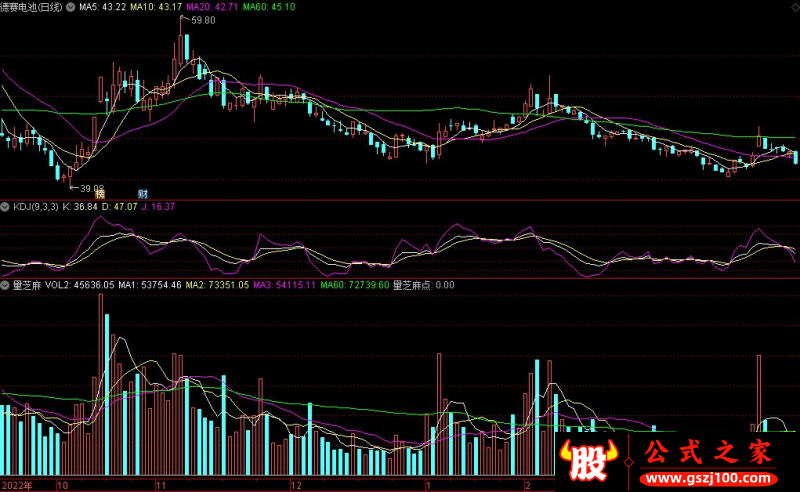Click the D: 47.07 value
The image size is (800, 492).
[x=119, y=207]
